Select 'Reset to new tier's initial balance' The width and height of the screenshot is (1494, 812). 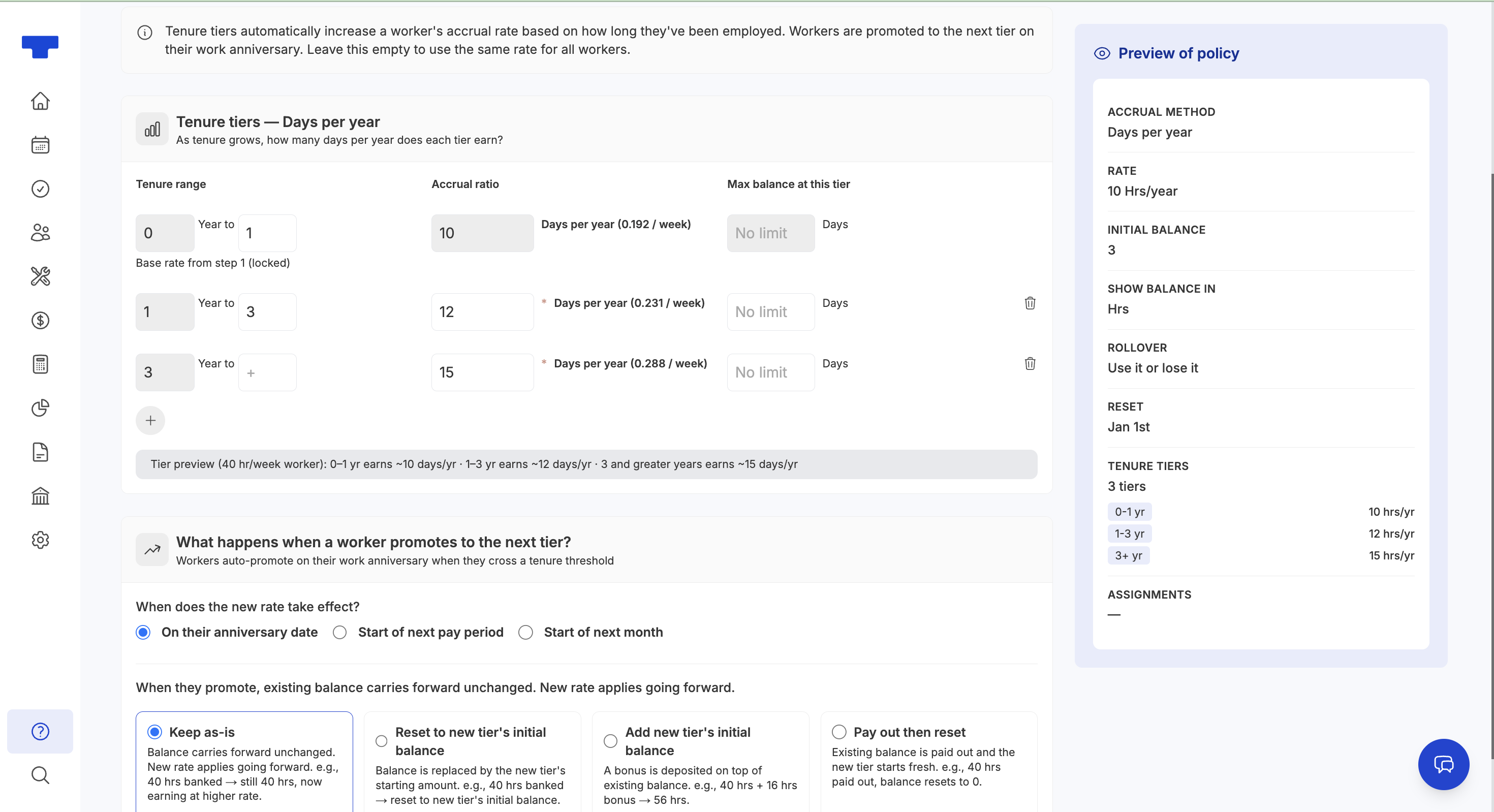(x=381, y=741)
